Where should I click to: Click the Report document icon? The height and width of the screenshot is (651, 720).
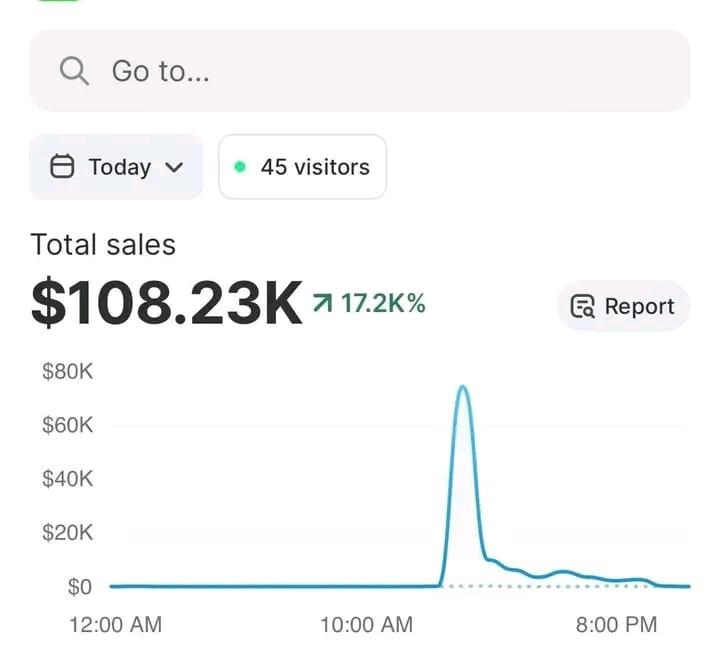[582, 306]
